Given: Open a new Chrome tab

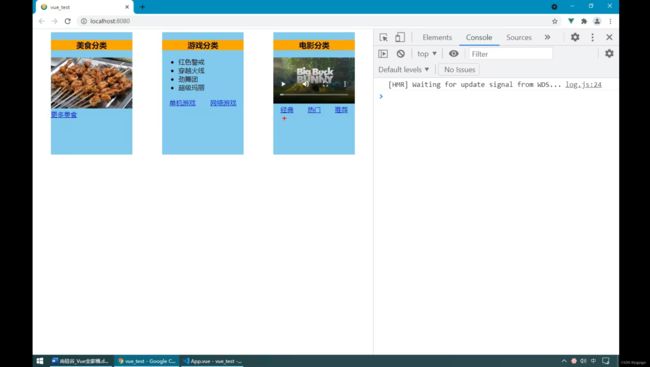Looking at the screenshot, I should (142, 7).
